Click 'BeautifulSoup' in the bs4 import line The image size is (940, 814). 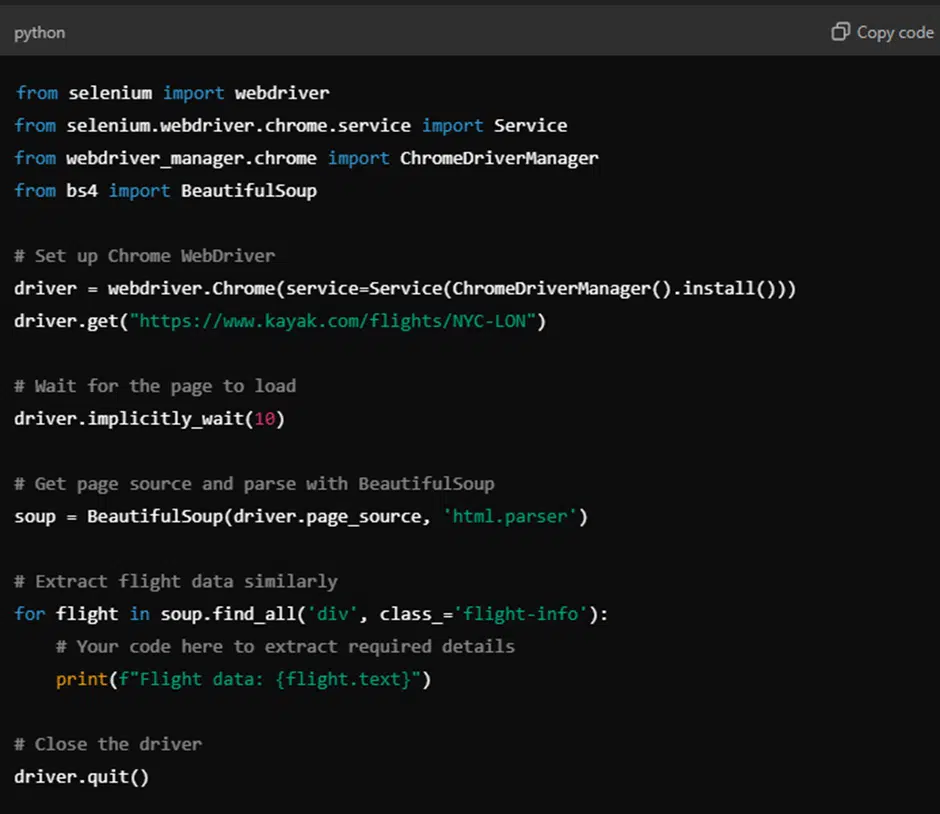pos(249,191)
